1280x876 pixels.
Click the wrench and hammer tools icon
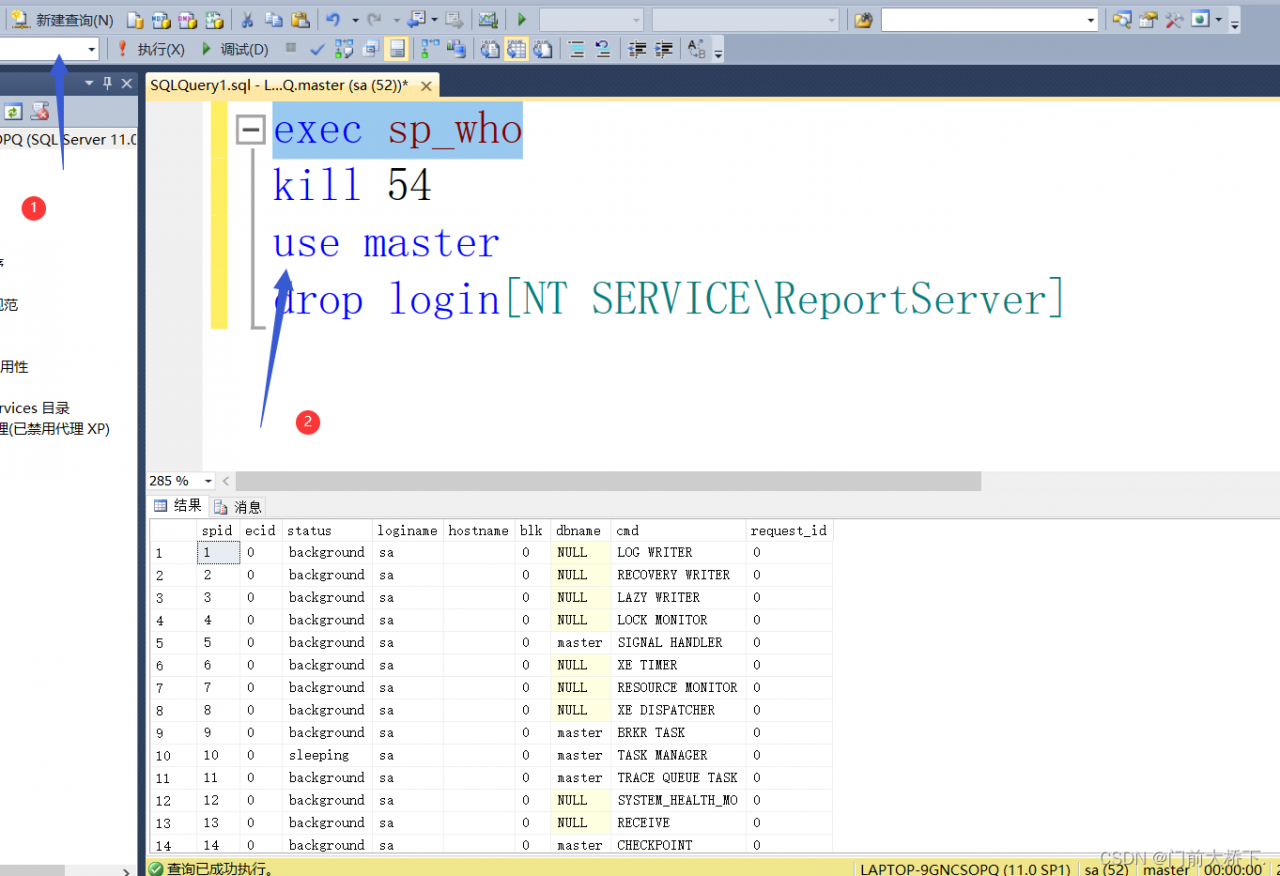point(1173,20)
